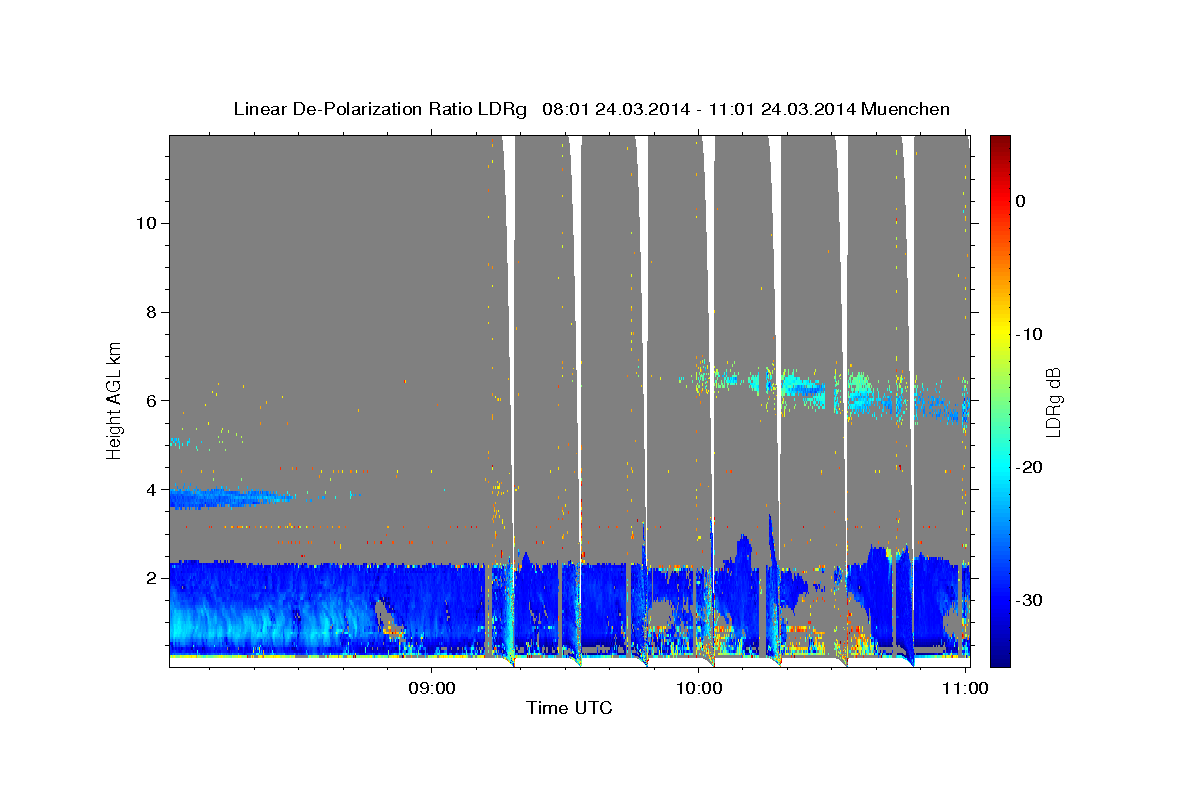Click the '09:00' time axis label

[432, 688]
